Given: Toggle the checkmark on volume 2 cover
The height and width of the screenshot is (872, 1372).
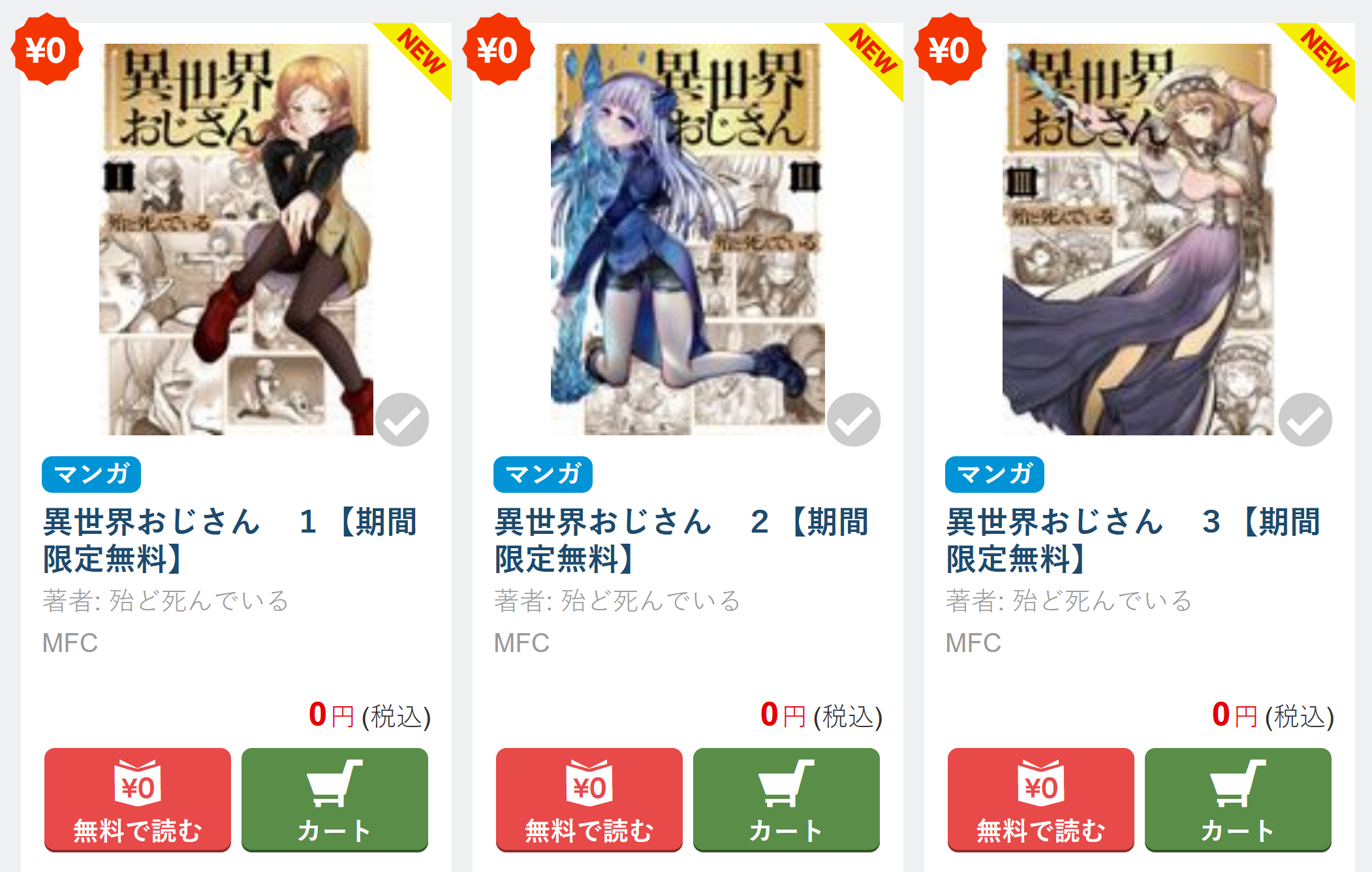Looking at the screenshot, I should click(x=854, y=420).
